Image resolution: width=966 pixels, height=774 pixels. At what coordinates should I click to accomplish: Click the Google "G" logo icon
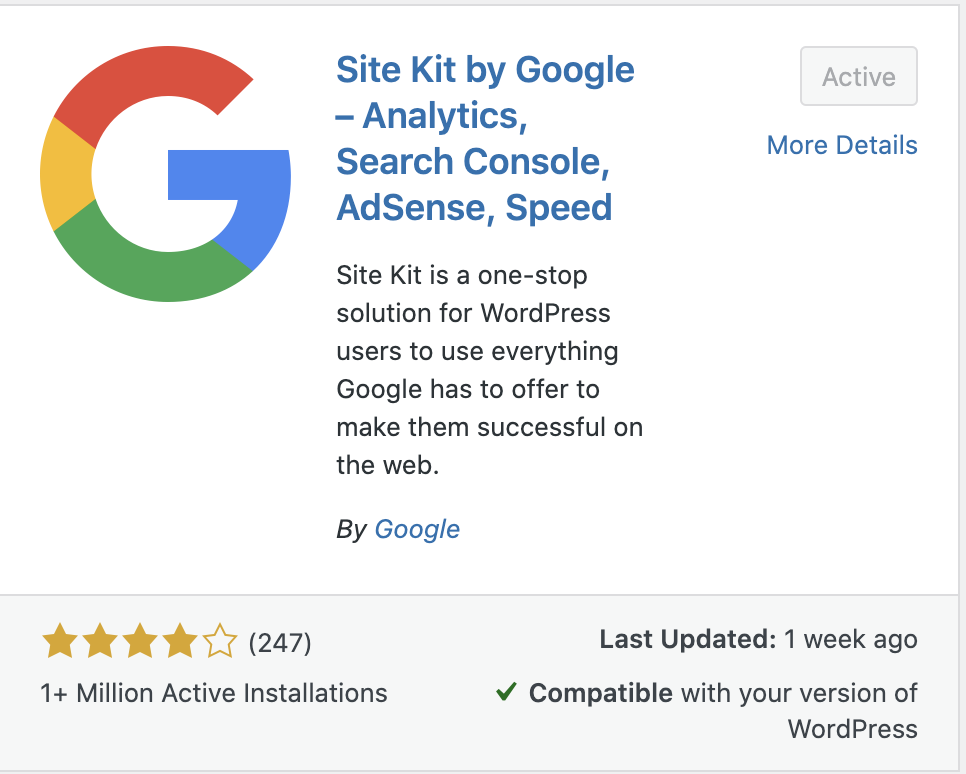point(165,175)
